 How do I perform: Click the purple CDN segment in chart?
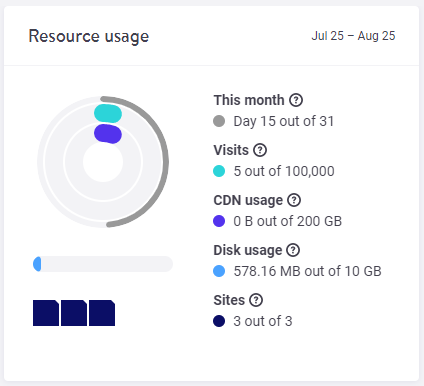(x=108, y=134)
